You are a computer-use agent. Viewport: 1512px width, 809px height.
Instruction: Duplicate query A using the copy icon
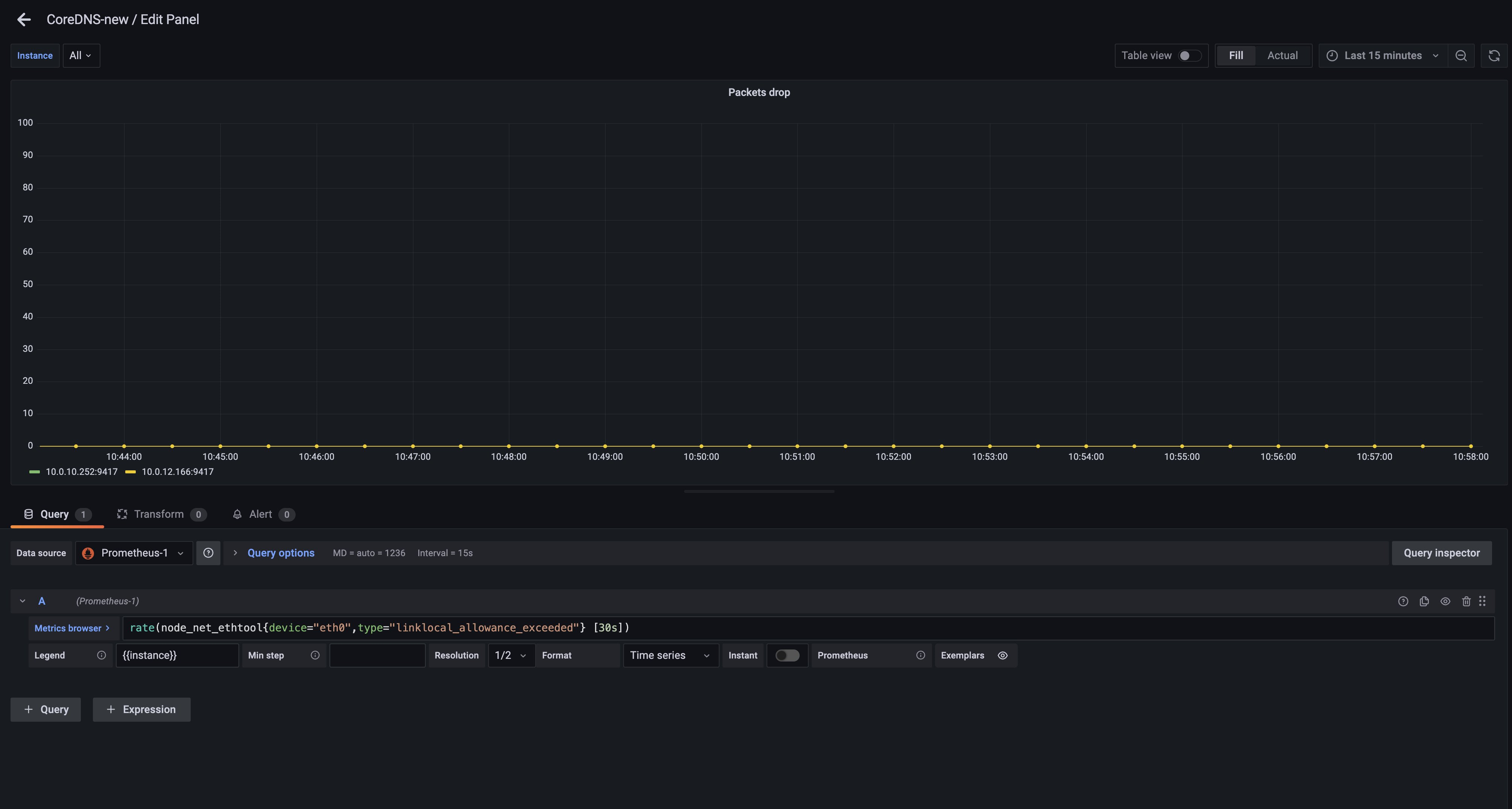click(x=1424, y=601)
